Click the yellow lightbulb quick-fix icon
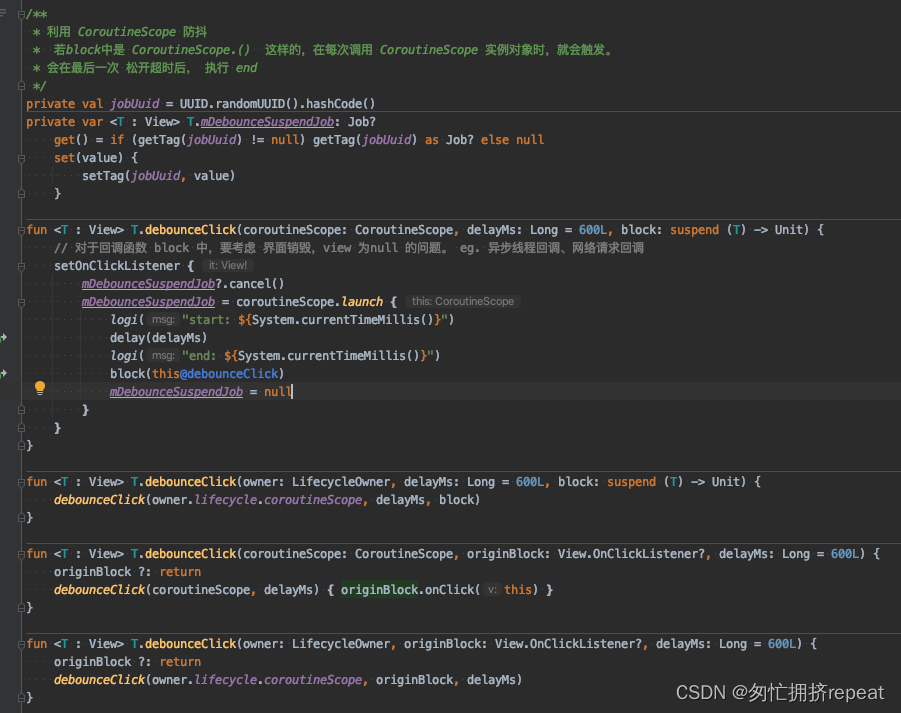Screen dimensions: 901x713 tap(40, 388)
